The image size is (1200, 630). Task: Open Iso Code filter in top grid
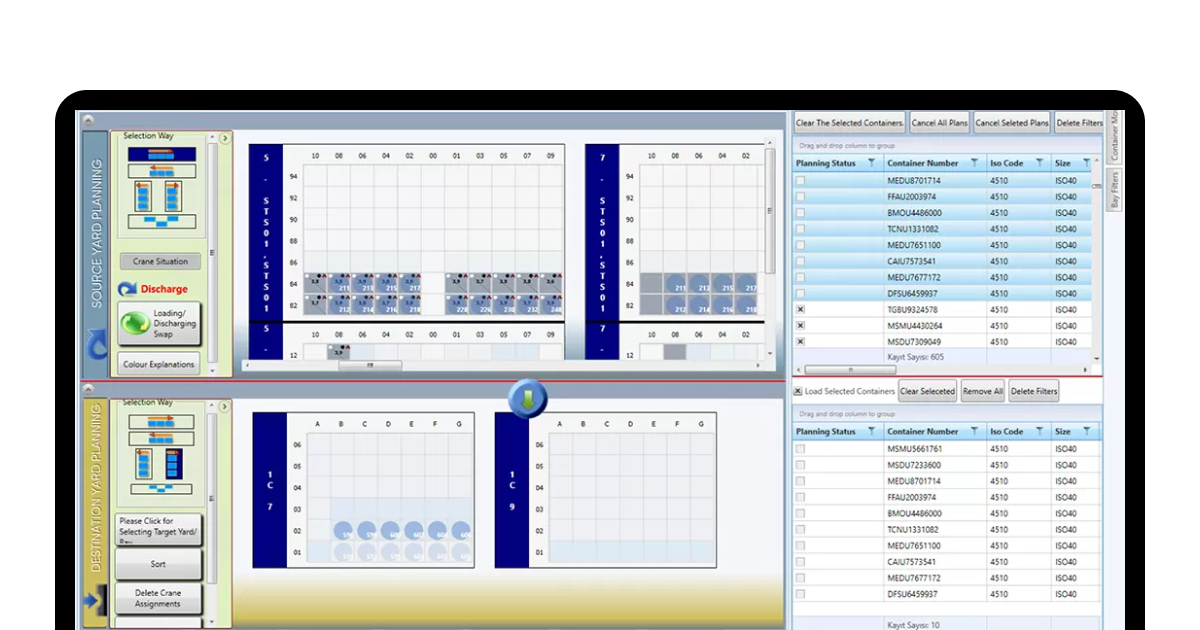(1039, 163)
